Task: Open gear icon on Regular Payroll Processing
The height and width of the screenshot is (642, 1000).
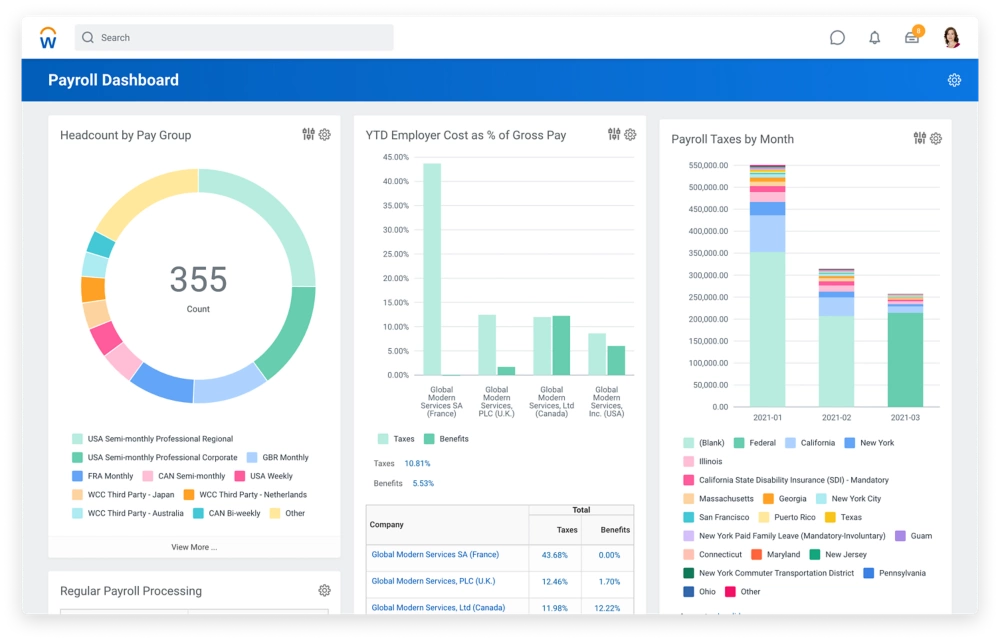Action: pos(325,590)
